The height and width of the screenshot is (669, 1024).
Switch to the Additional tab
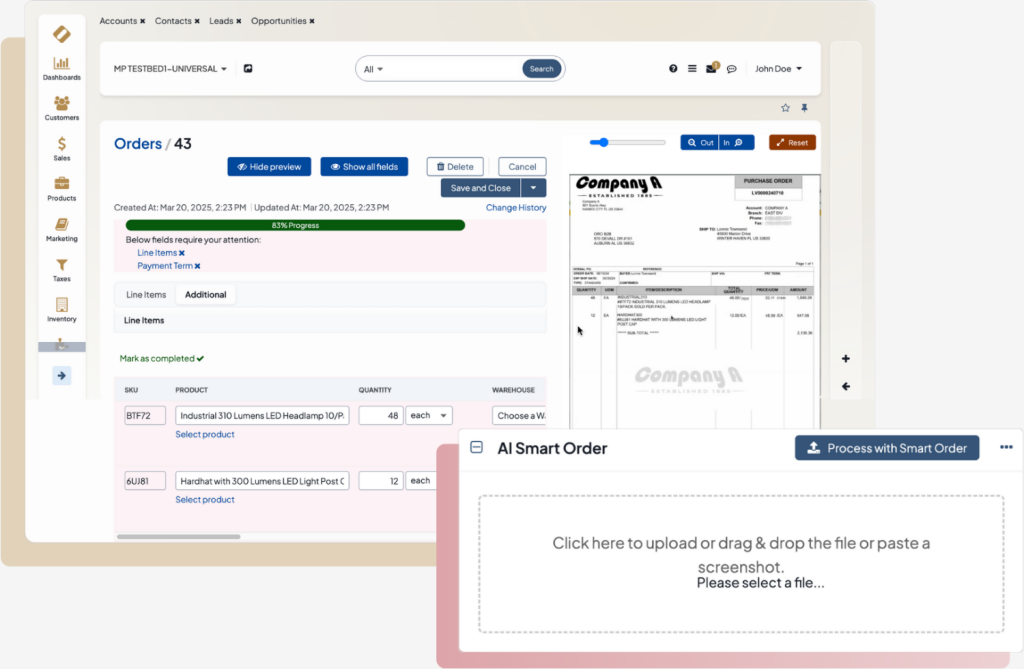205,295
